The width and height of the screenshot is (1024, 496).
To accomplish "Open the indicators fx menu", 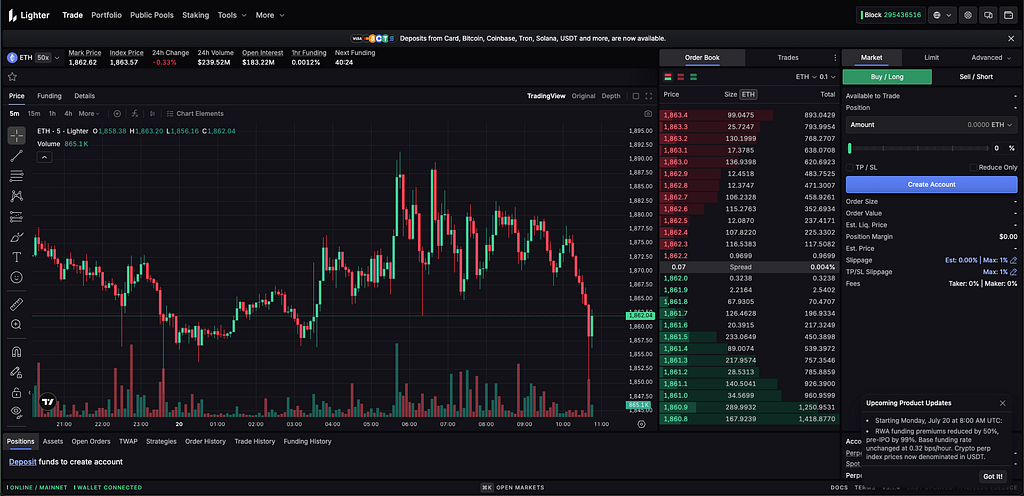I will (x=135, y=114).
